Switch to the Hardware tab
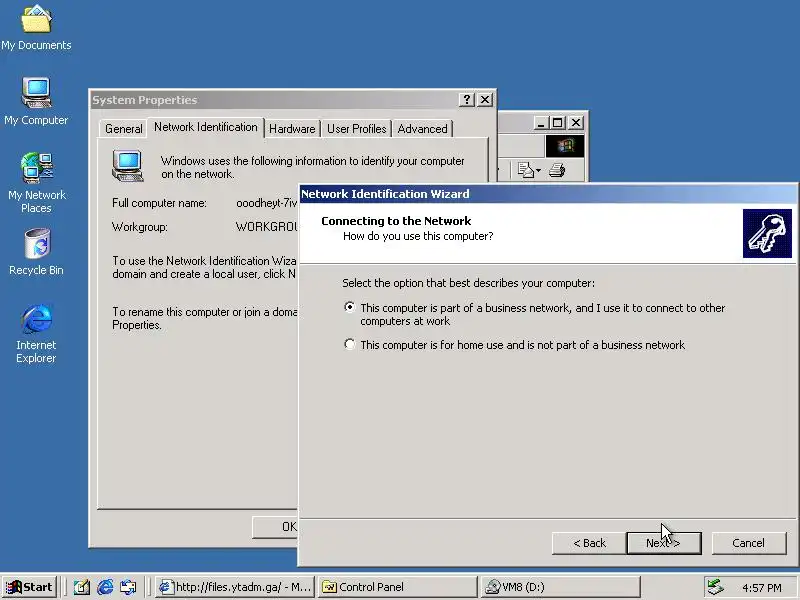 tap(292, 129)
